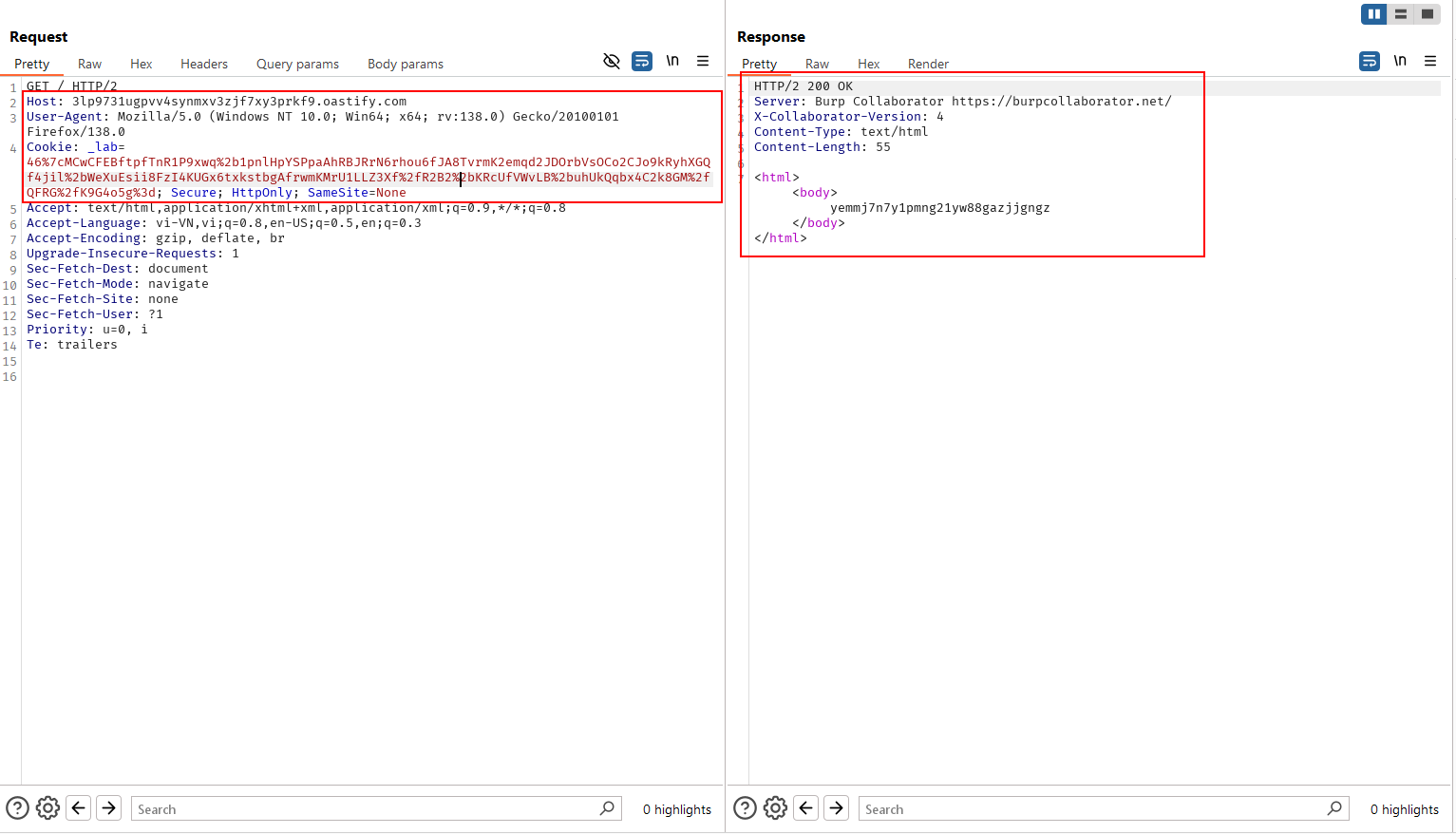
Task: Select horizontal split layout icon
Action: click(1401, 14)
